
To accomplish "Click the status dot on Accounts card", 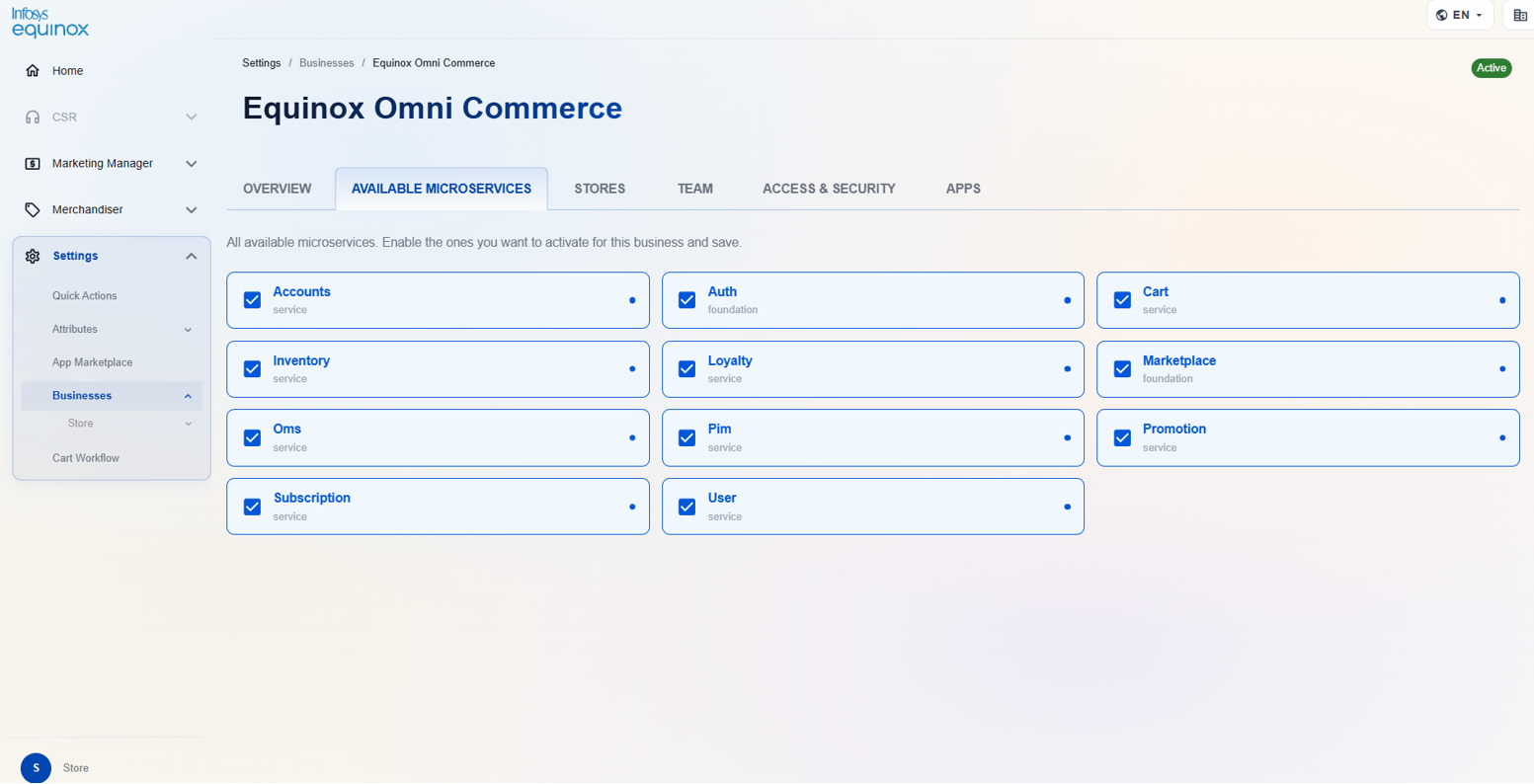I will pos(632,300).
